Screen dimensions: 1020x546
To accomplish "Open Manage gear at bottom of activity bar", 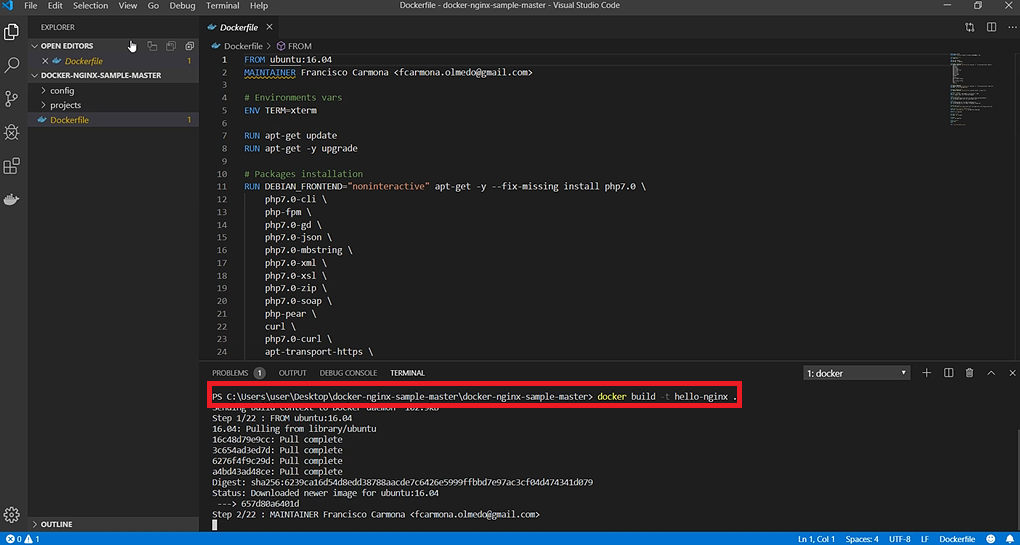I will (x=12, y=514).
